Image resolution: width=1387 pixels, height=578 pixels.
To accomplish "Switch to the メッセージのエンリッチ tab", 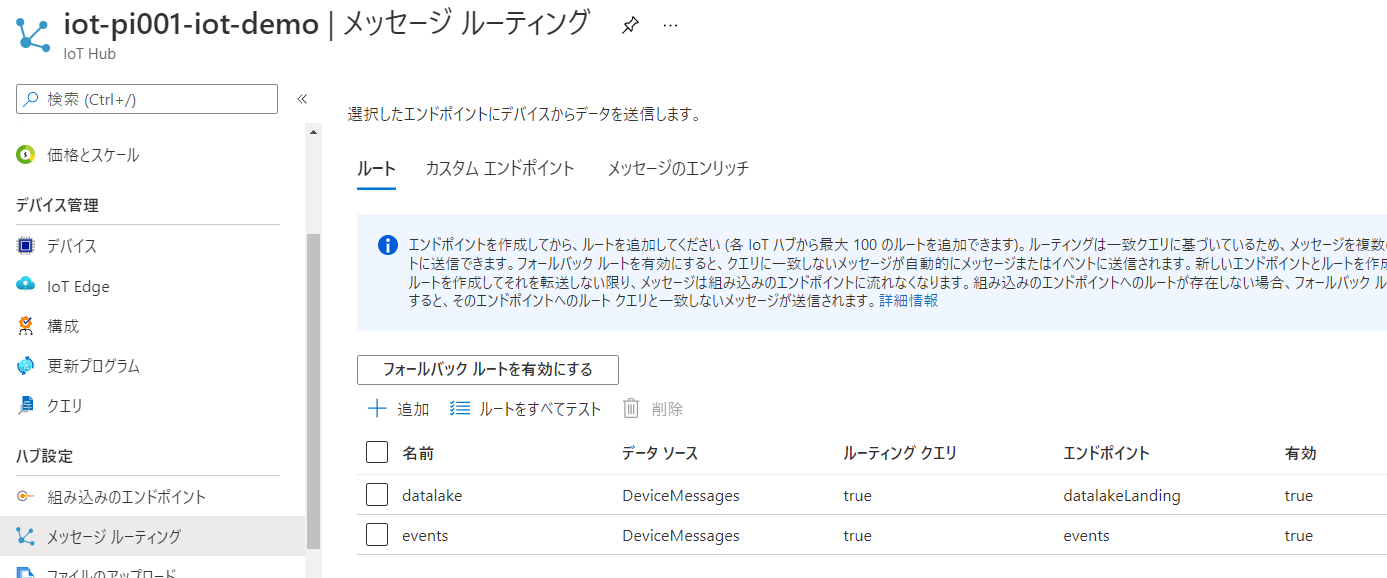I will tap(678, 168).
